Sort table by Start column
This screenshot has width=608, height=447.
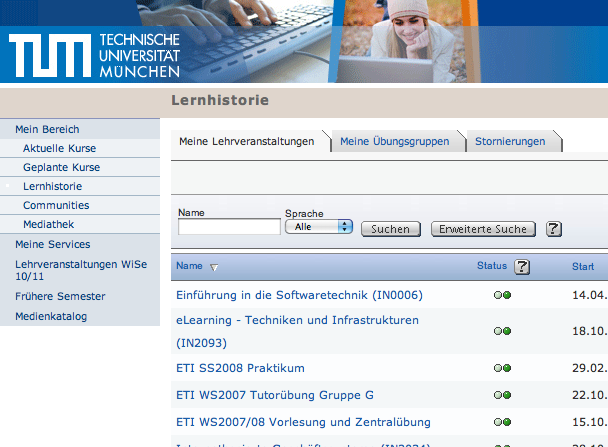click(583, 267)
